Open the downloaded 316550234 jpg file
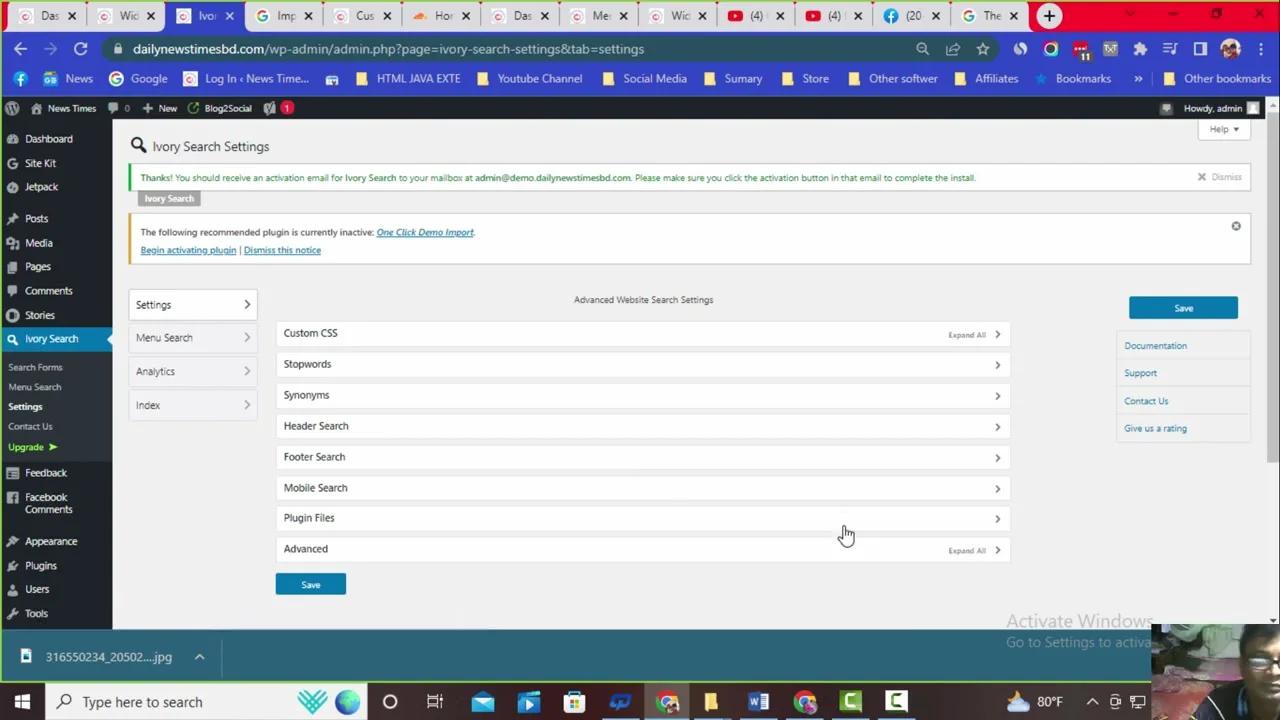This screenshot has width=1280, height=720. click(108, 657)
